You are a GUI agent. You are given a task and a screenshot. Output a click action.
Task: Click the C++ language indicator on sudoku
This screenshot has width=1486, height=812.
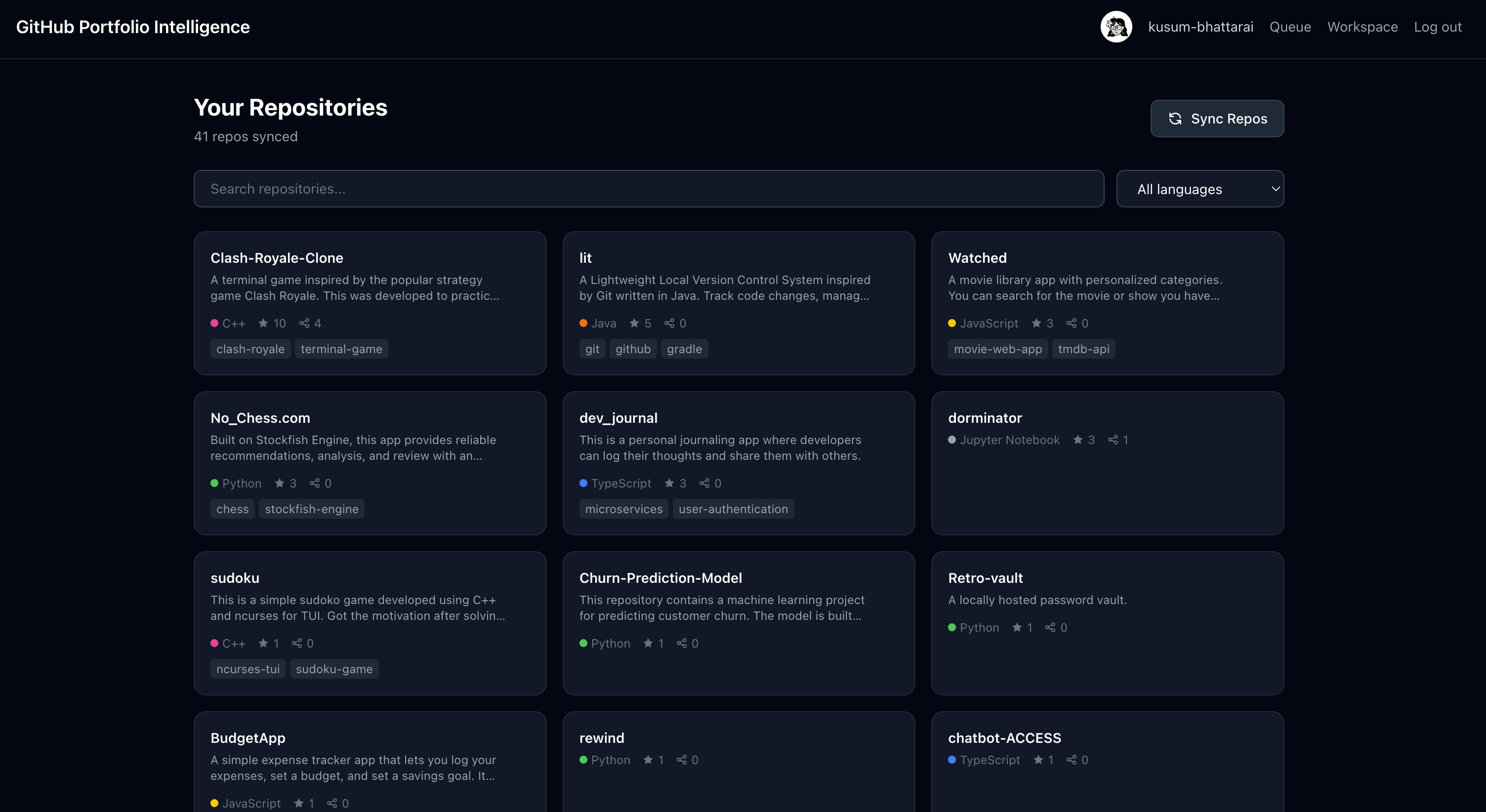[x=214, y=643]
